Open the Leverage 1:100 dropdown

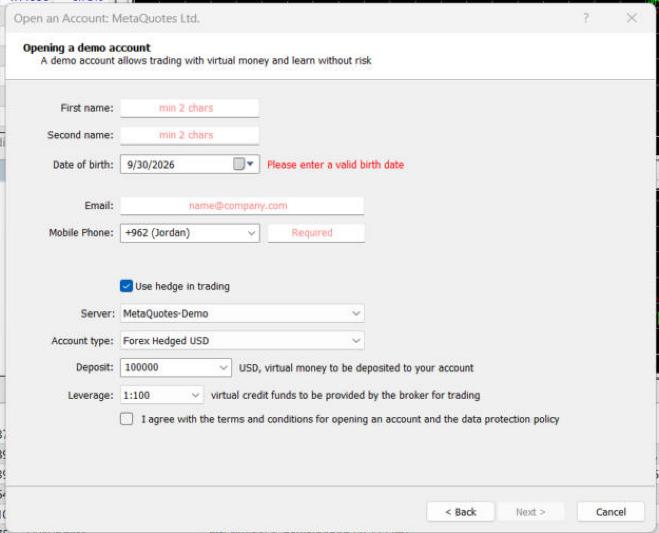pyautogui.click(x=162, y=395)
